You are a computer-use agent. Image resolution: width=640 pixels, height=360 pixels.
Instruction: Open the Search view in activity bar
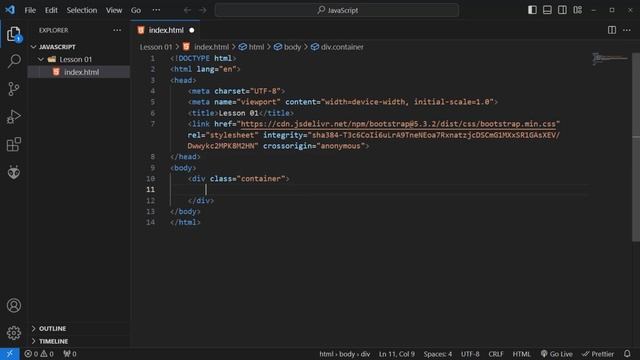pos(13,61)
